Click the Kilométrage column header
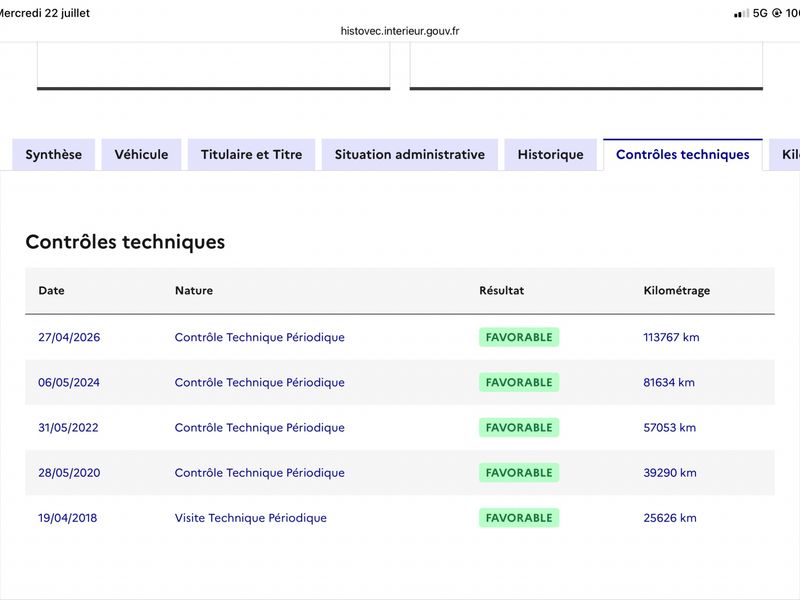The height and width of the screenshot is (600, 800). click(677, 291)
